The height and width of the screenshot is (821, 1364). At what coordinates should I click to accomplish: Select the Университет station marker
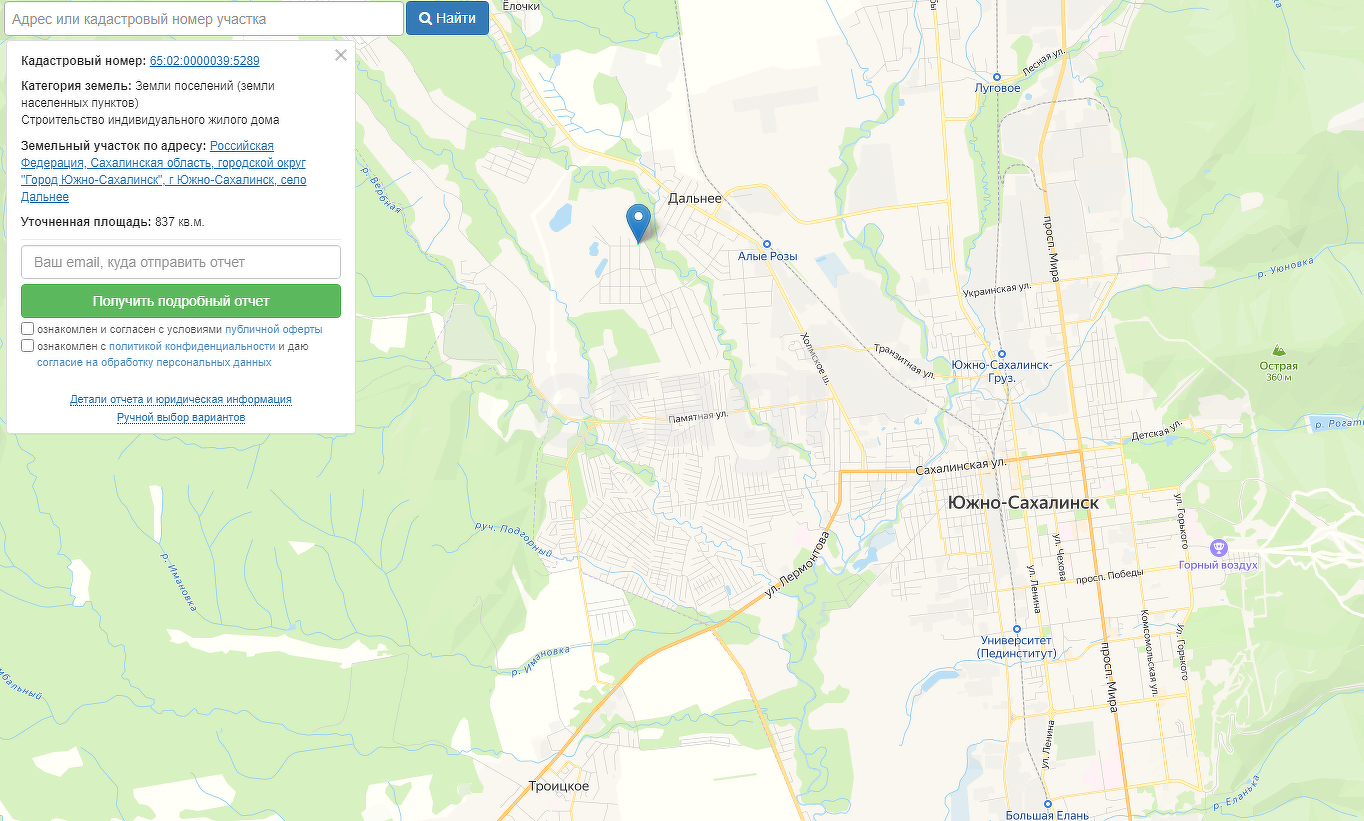click(1016, 630)
